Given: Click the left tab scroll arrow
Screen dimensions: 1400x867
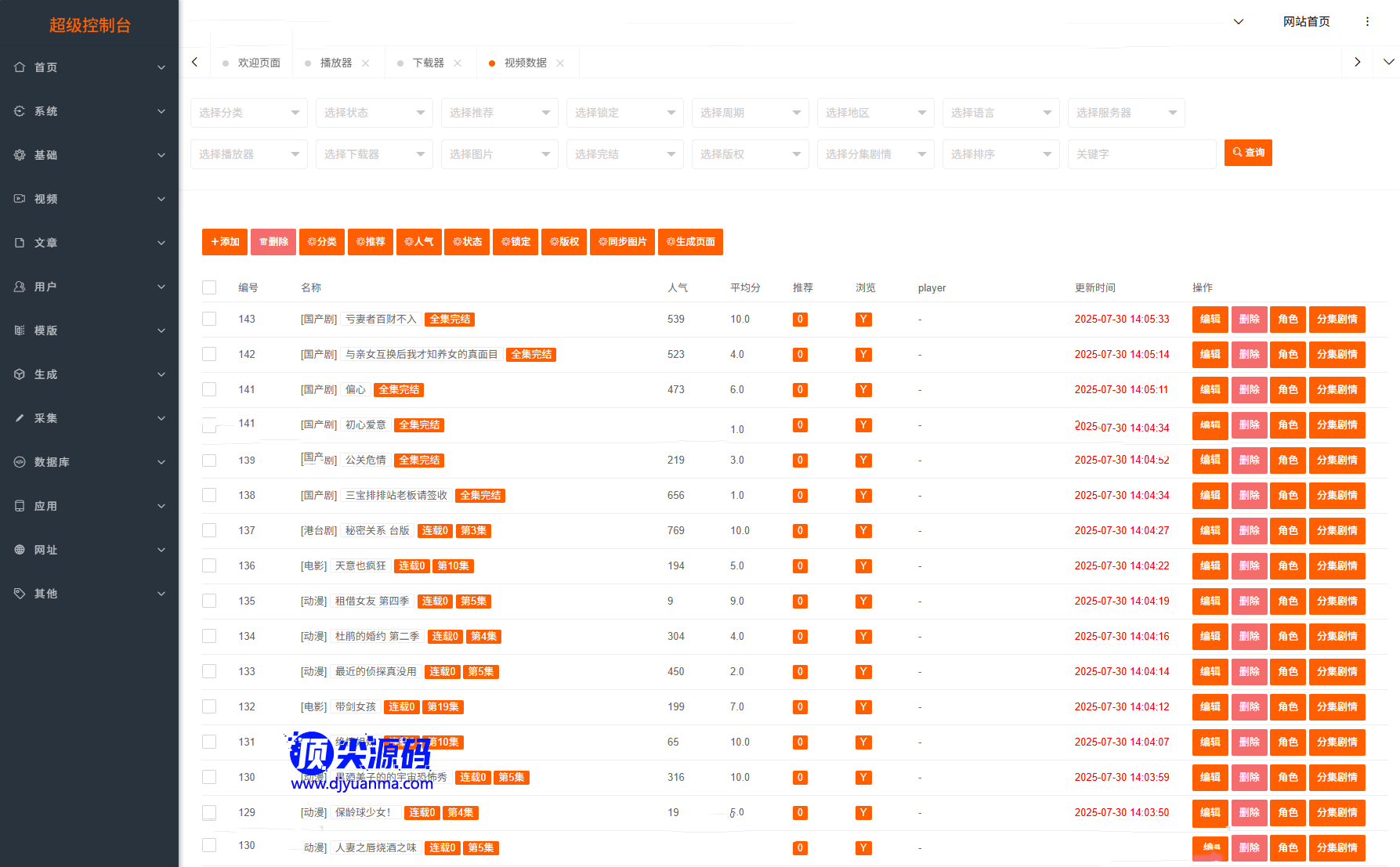Looking at the screenshot, I should [195, 63].
